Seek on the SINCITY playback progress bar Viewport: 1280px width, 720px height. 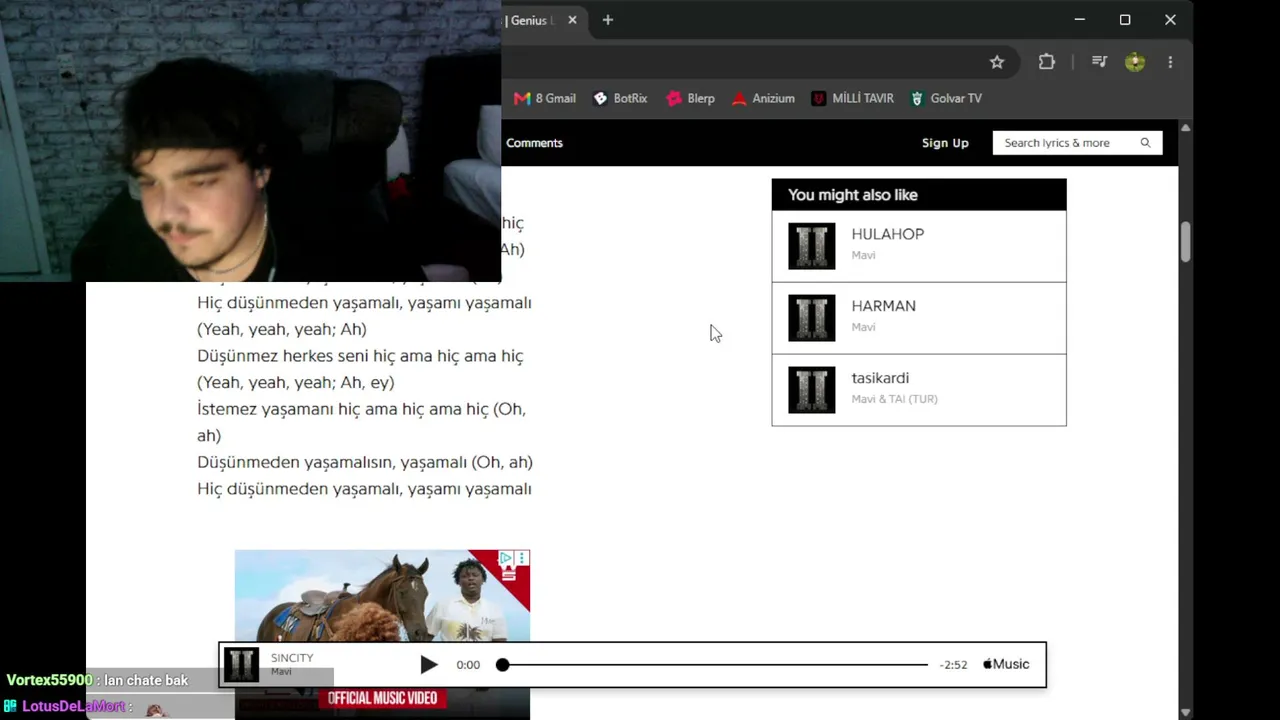(715, 665)
